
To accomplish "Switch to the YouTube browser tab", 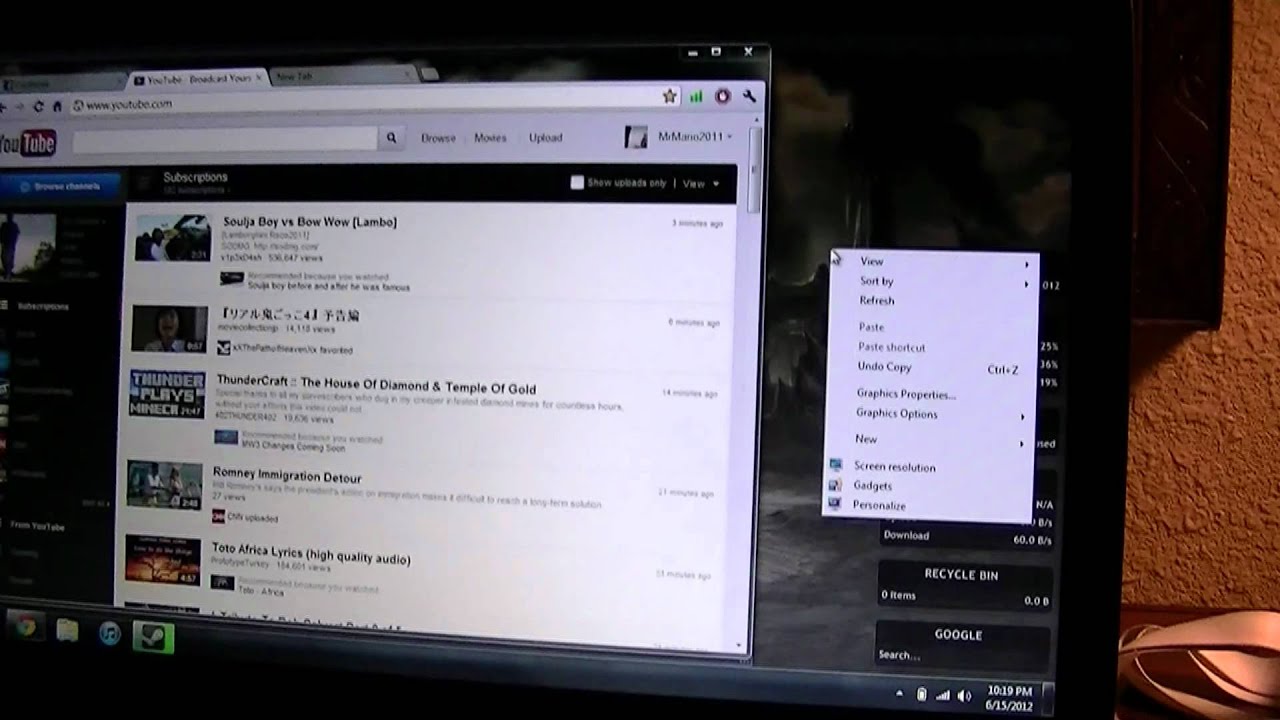I will tap(200, 79).
